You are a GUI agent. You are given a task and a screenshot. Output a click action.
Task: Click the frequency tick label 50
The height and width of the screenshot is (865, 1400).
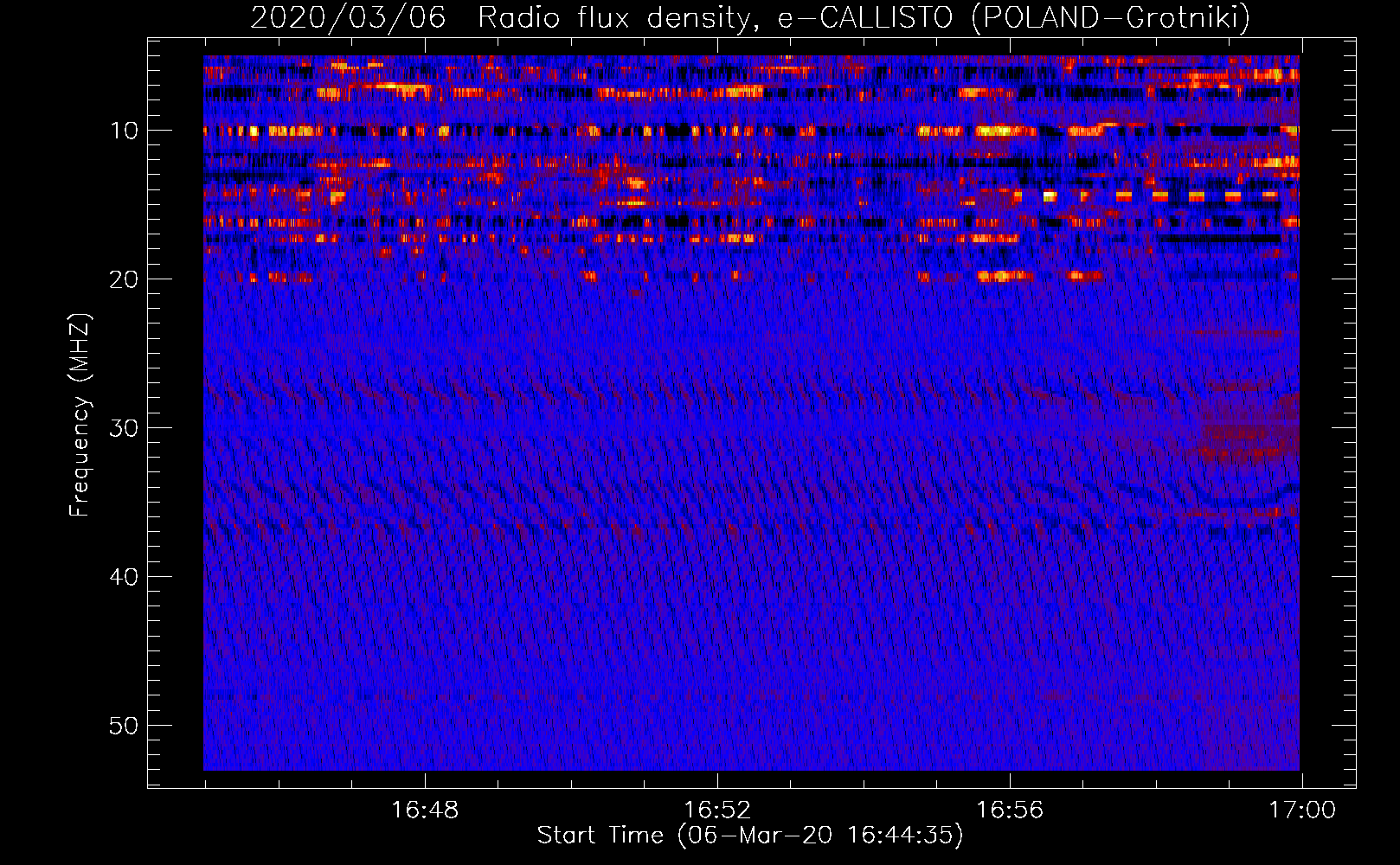[x=125, y=726]
